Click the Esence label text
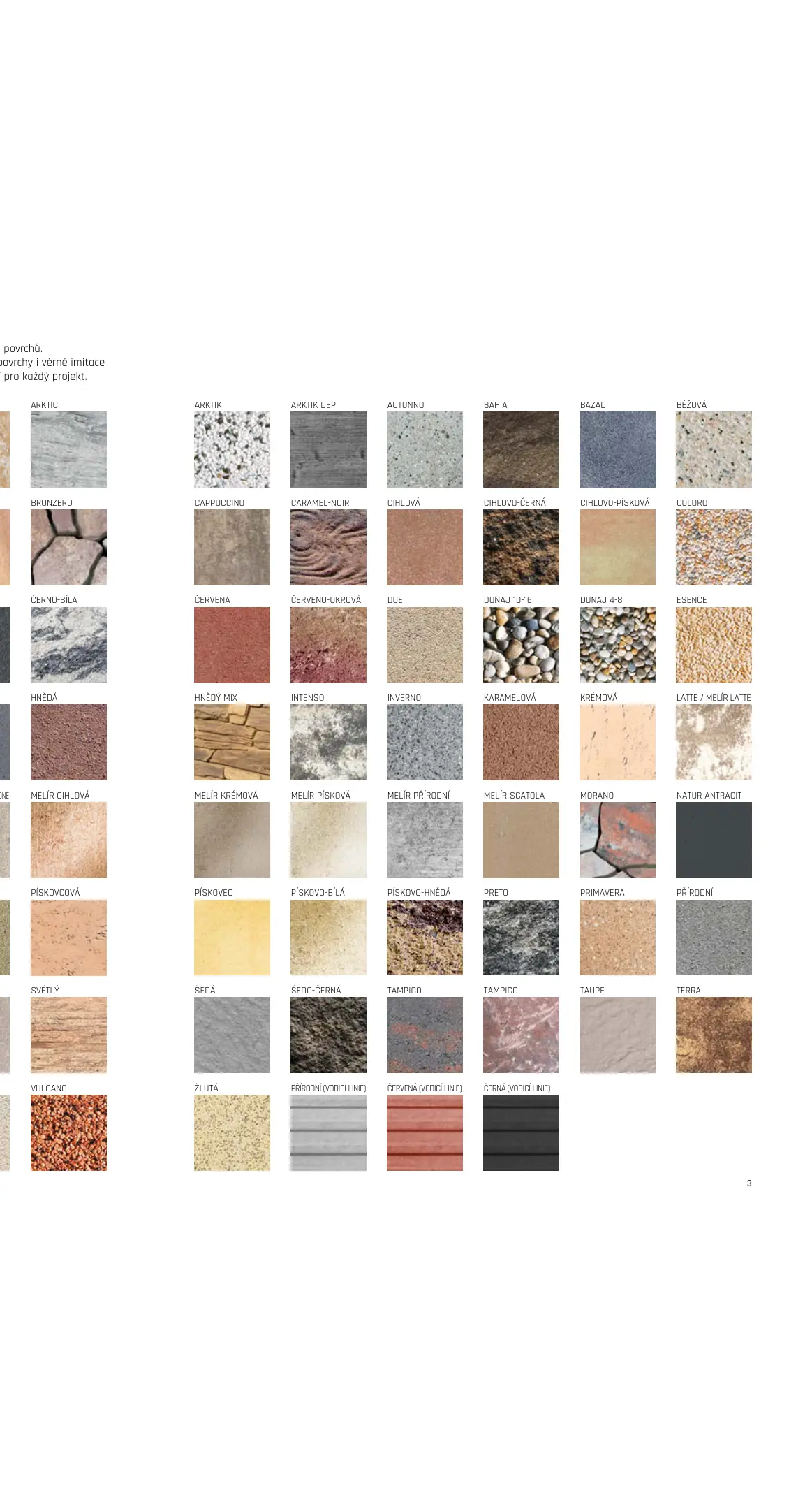The image size is (812, 1509). 691,600
